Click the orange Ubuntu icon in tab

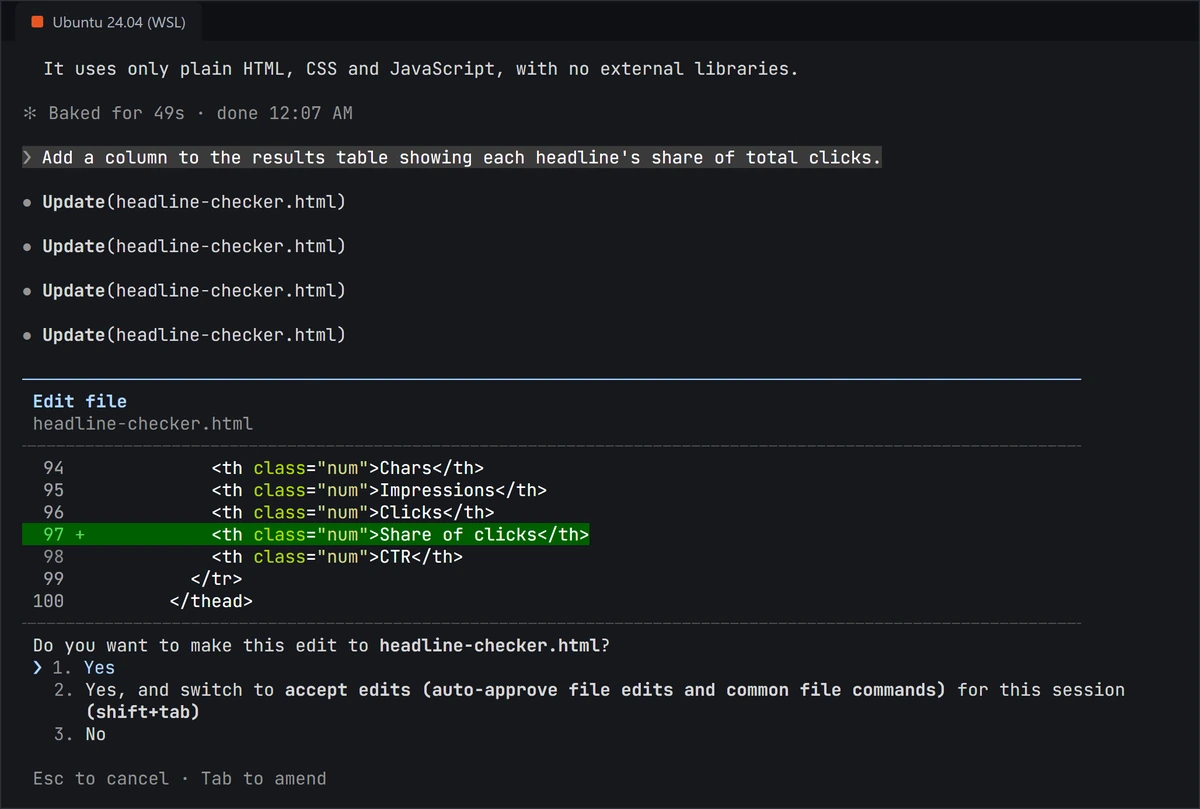[x=37, y=22]
